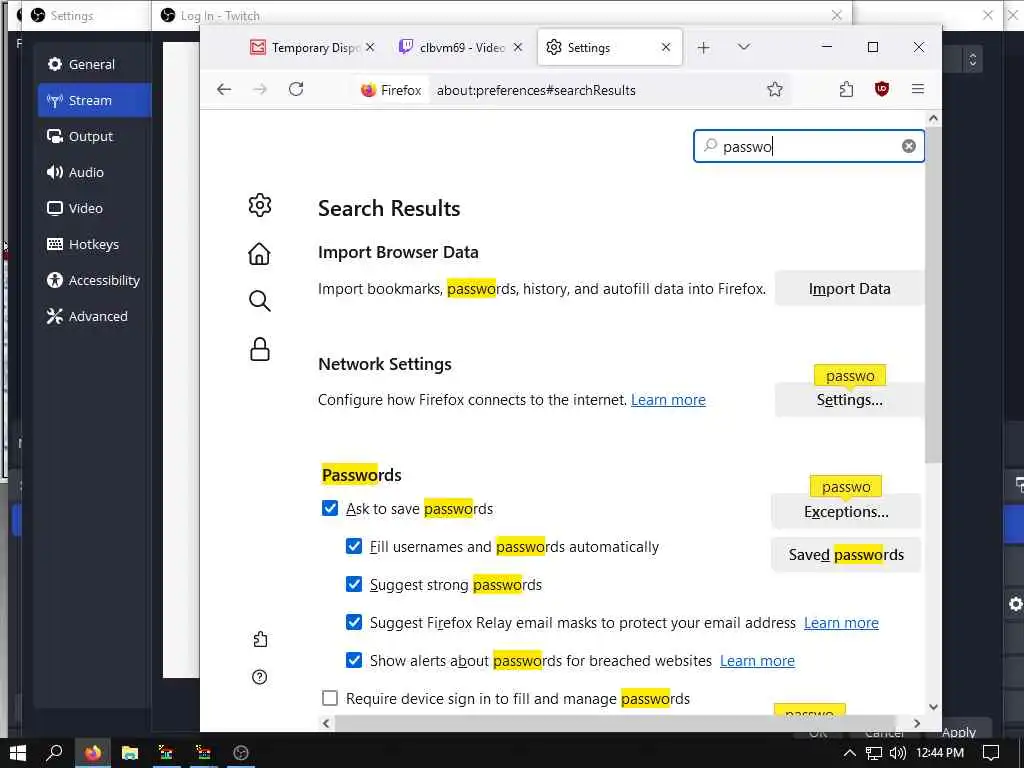Viewport: 1024px width, 768px height.
Task: Close the Firefox Settings tab
Action: (x=665, y=48)
